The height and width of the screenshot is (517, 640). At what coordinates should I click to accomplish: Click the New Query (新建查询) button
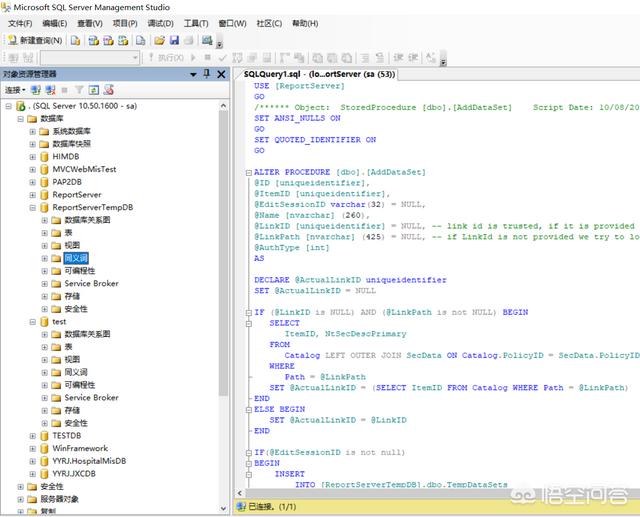click(x=35, y=40)
